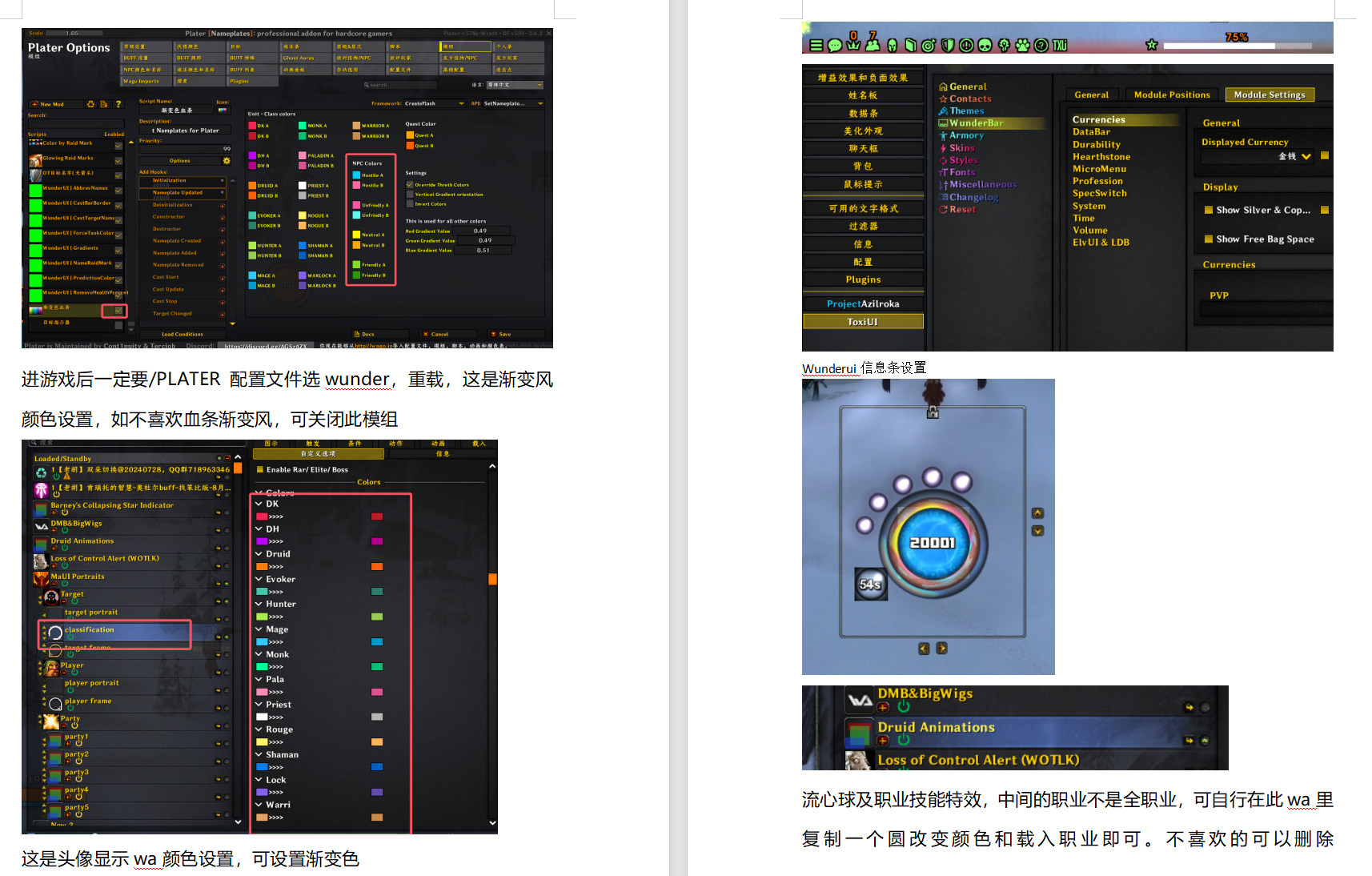
Task: Click the Options gear icon in Plater
Action: [x=227, y=161]
